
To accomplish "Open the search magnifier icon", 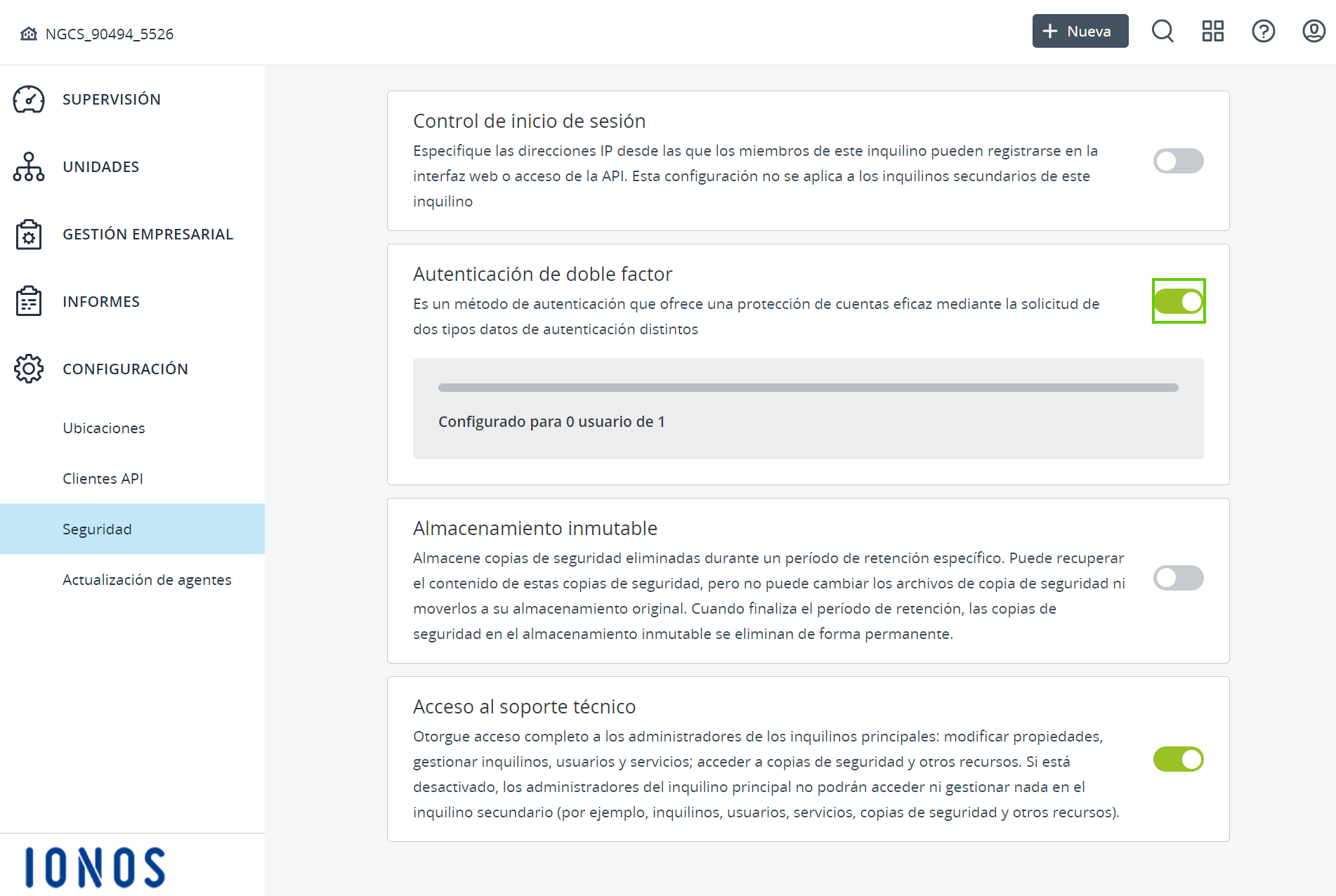I will 1163,31.
